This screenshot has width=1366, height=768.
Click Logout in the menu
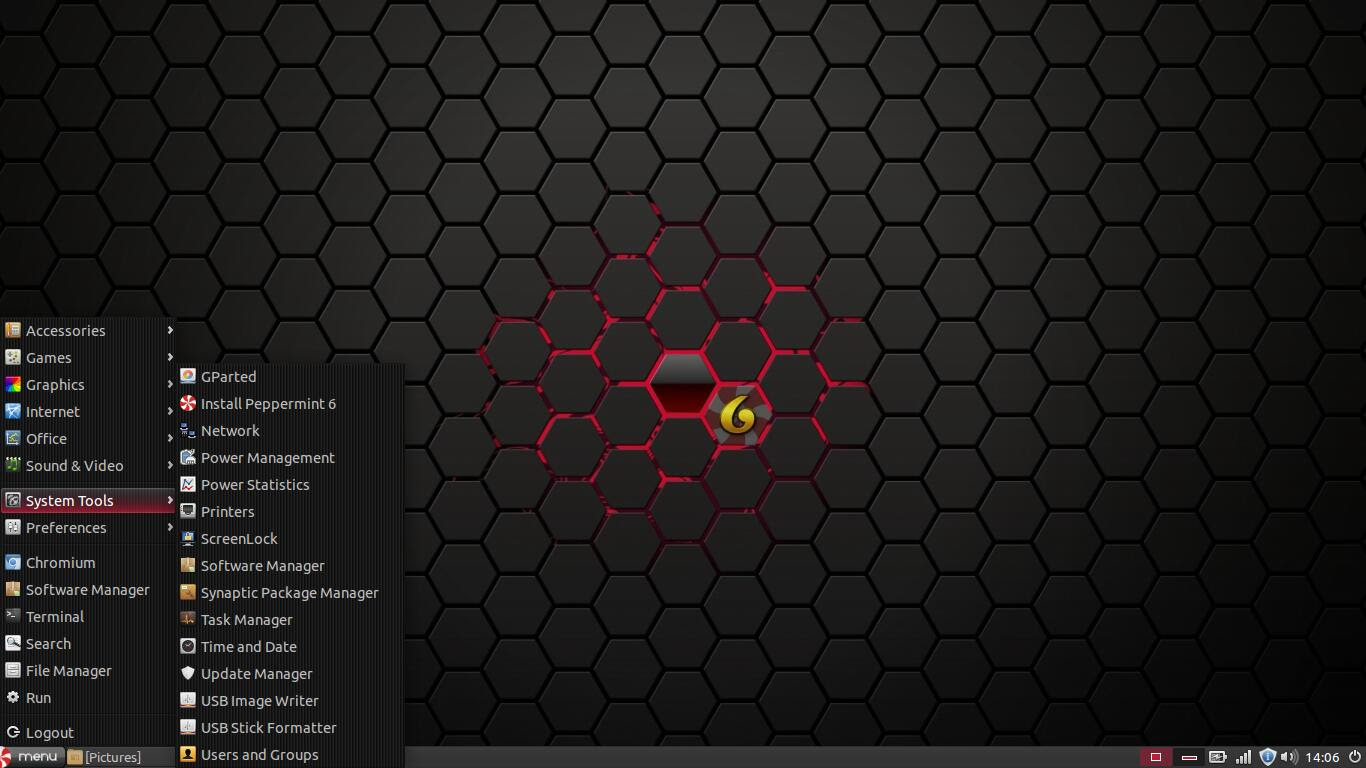click(x=89, y=733)
